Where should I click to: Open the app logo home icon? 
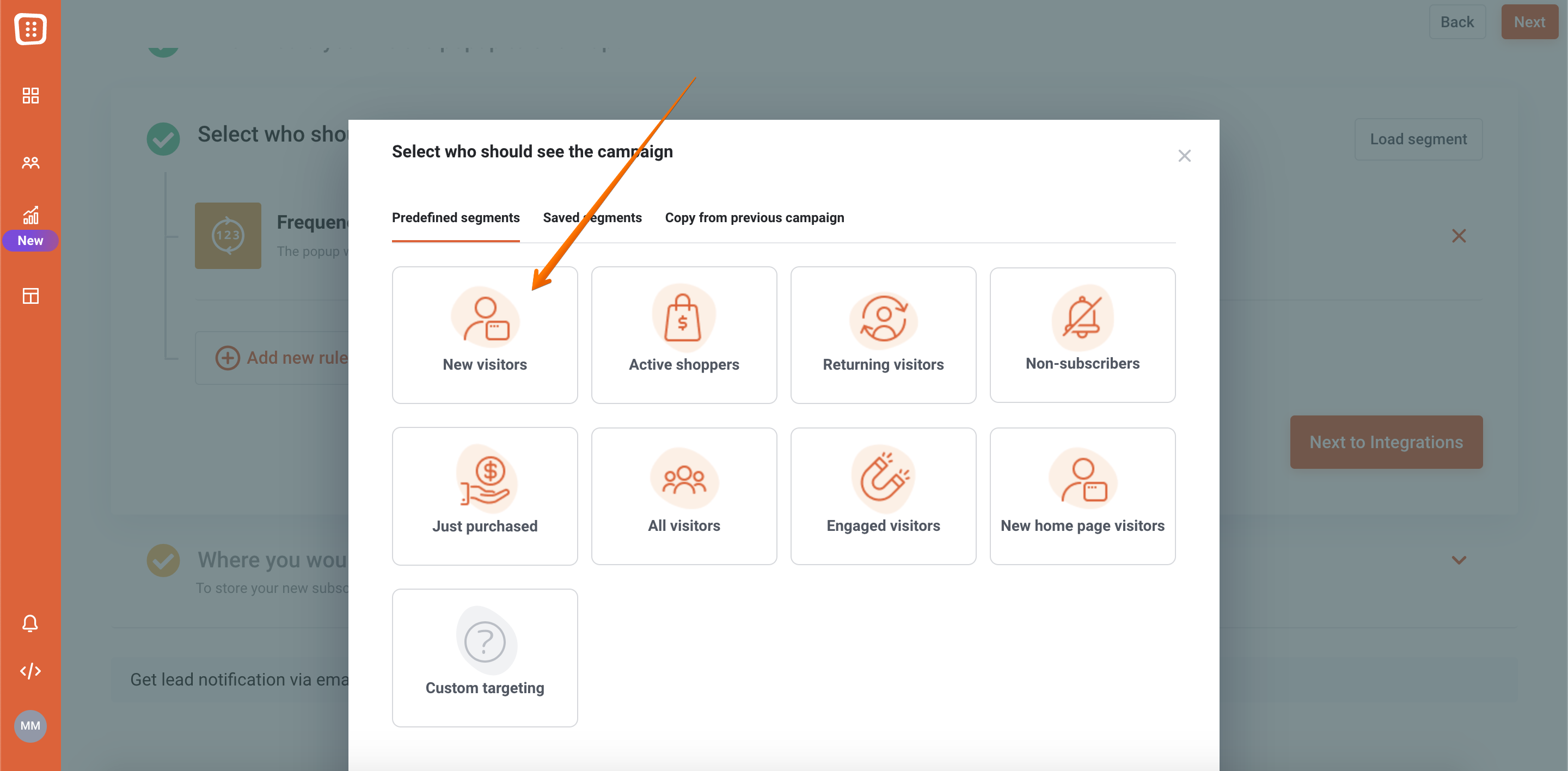tap(30, 29)
